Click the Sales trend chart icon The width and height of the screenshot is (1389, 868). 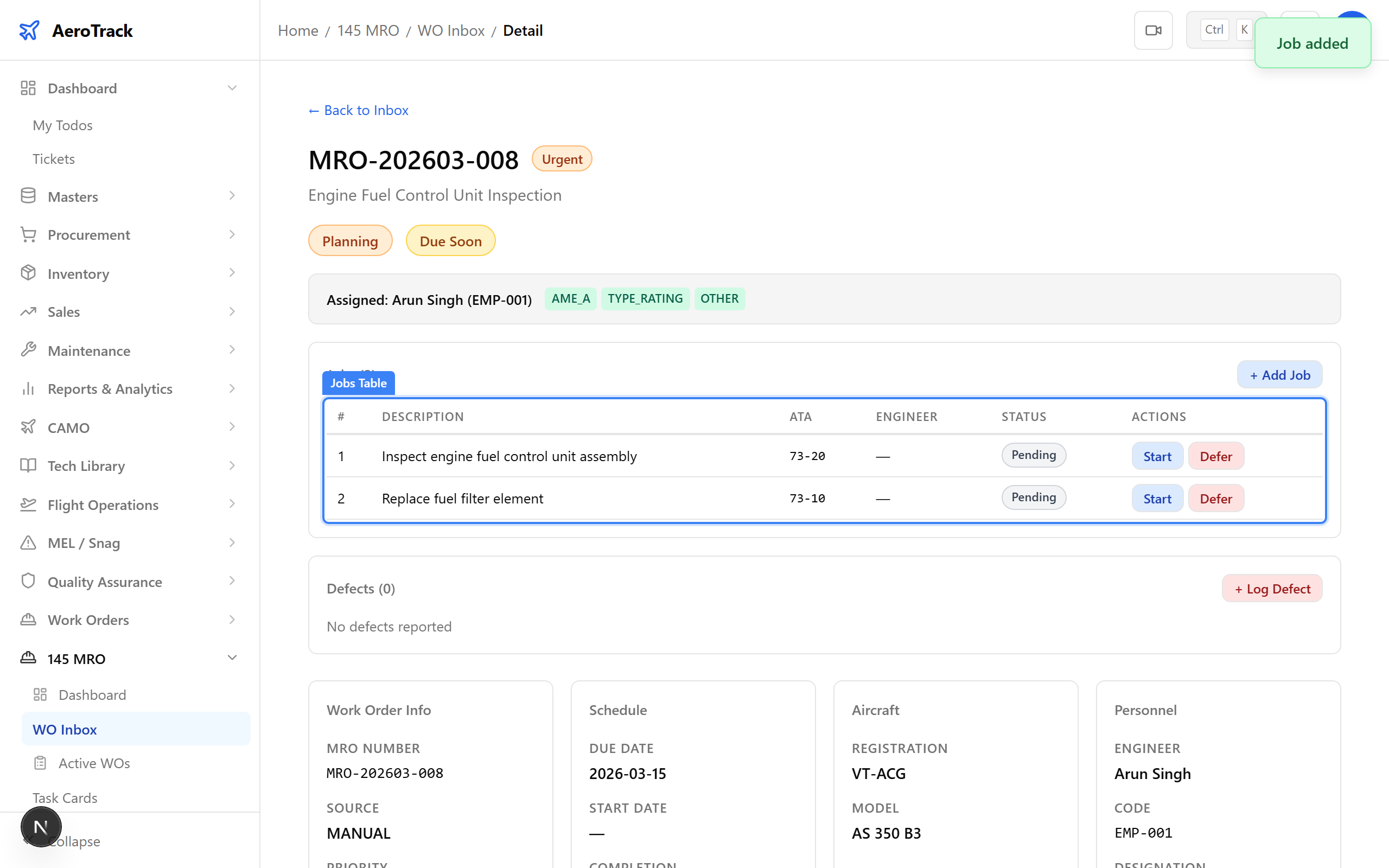coord(28,312)
